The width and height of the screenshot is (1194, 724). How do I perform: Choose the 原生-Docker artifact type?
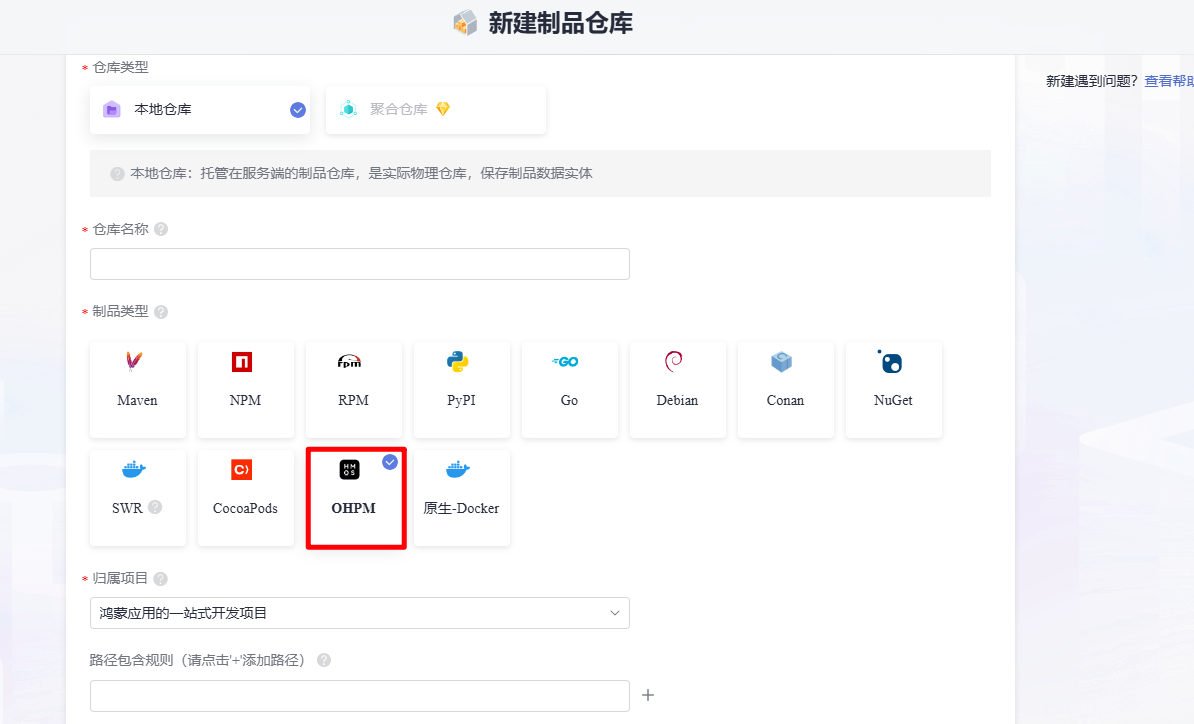point(461,498)
